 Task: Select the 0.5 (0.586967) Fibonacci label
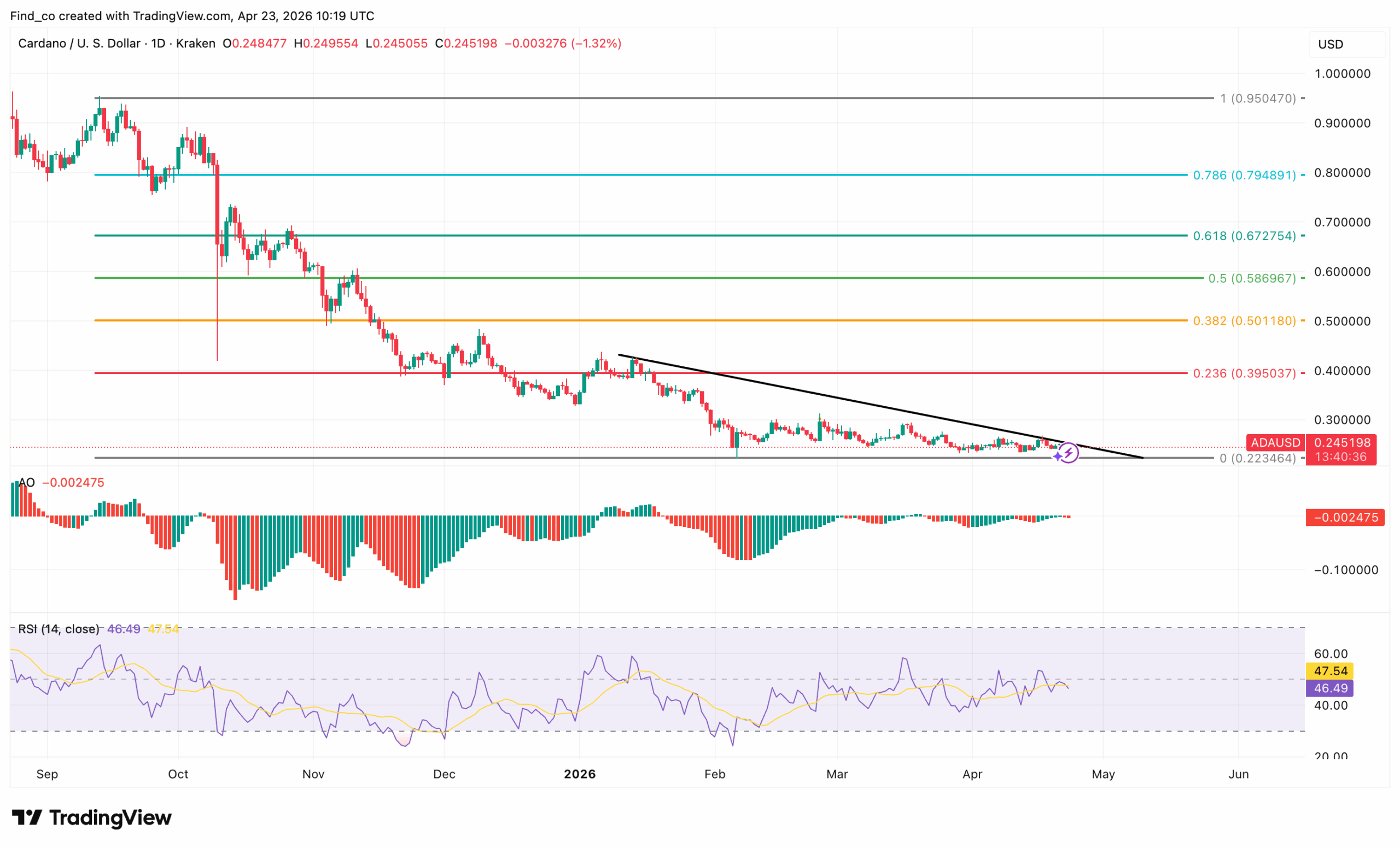click(1252, 278)
